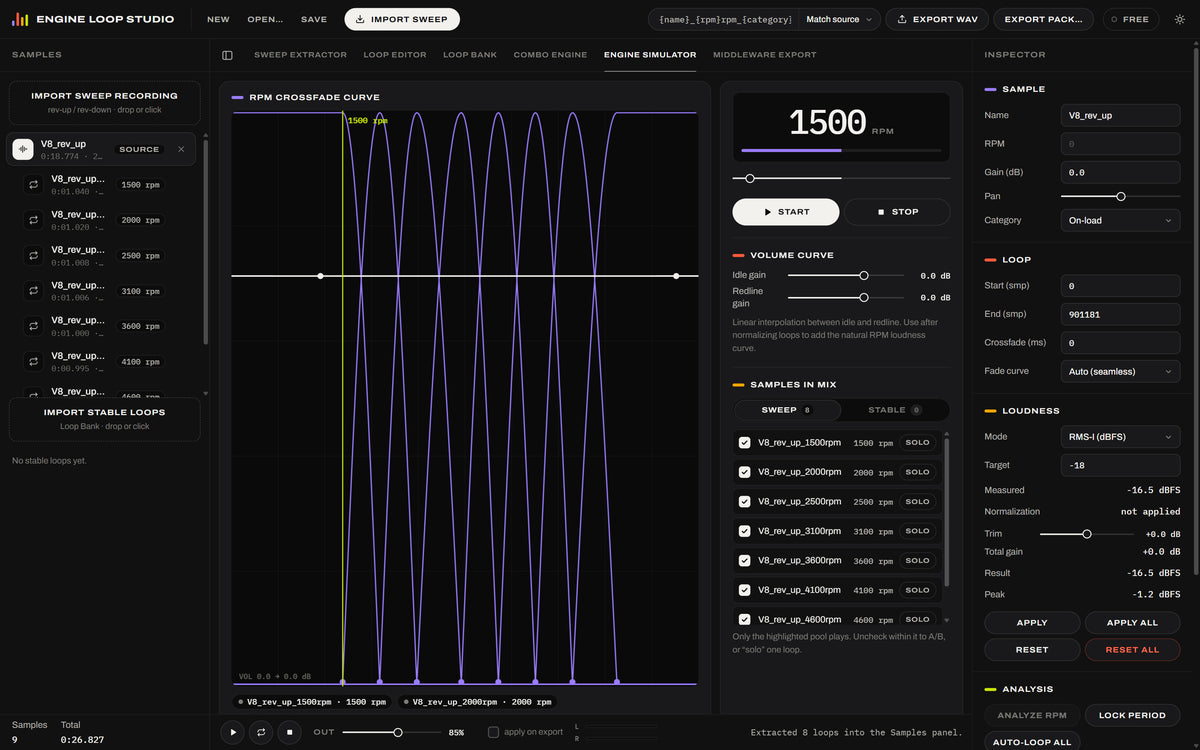
Task: Click the right white point on the volume line
Action: pyautogui.click(x=676, y=276)
